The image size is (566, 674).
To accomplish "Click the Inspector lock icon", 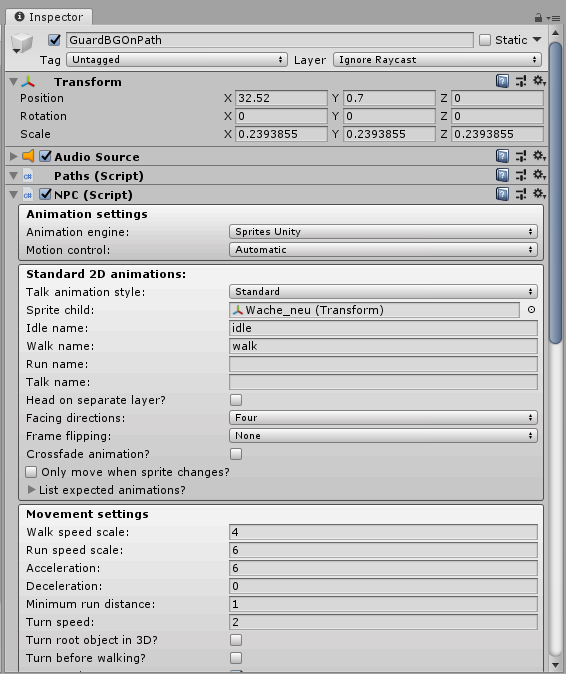I will 538,18.
